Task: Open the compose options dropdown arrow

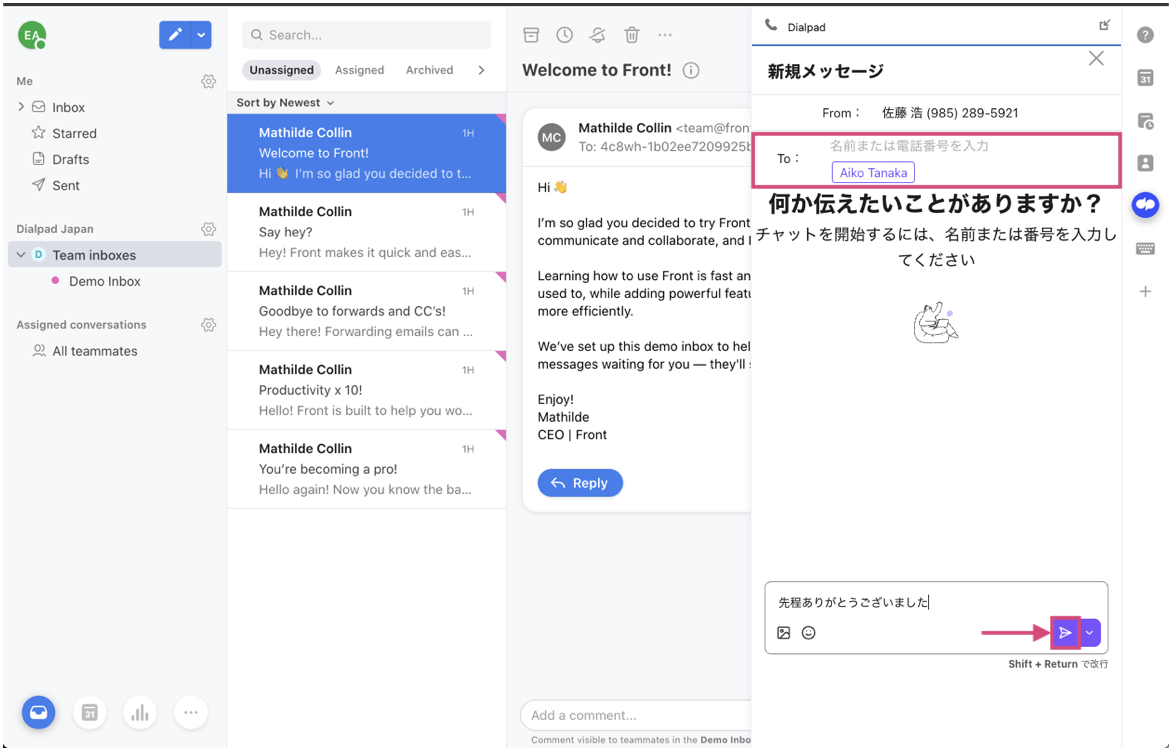Action: coord(202,35)
